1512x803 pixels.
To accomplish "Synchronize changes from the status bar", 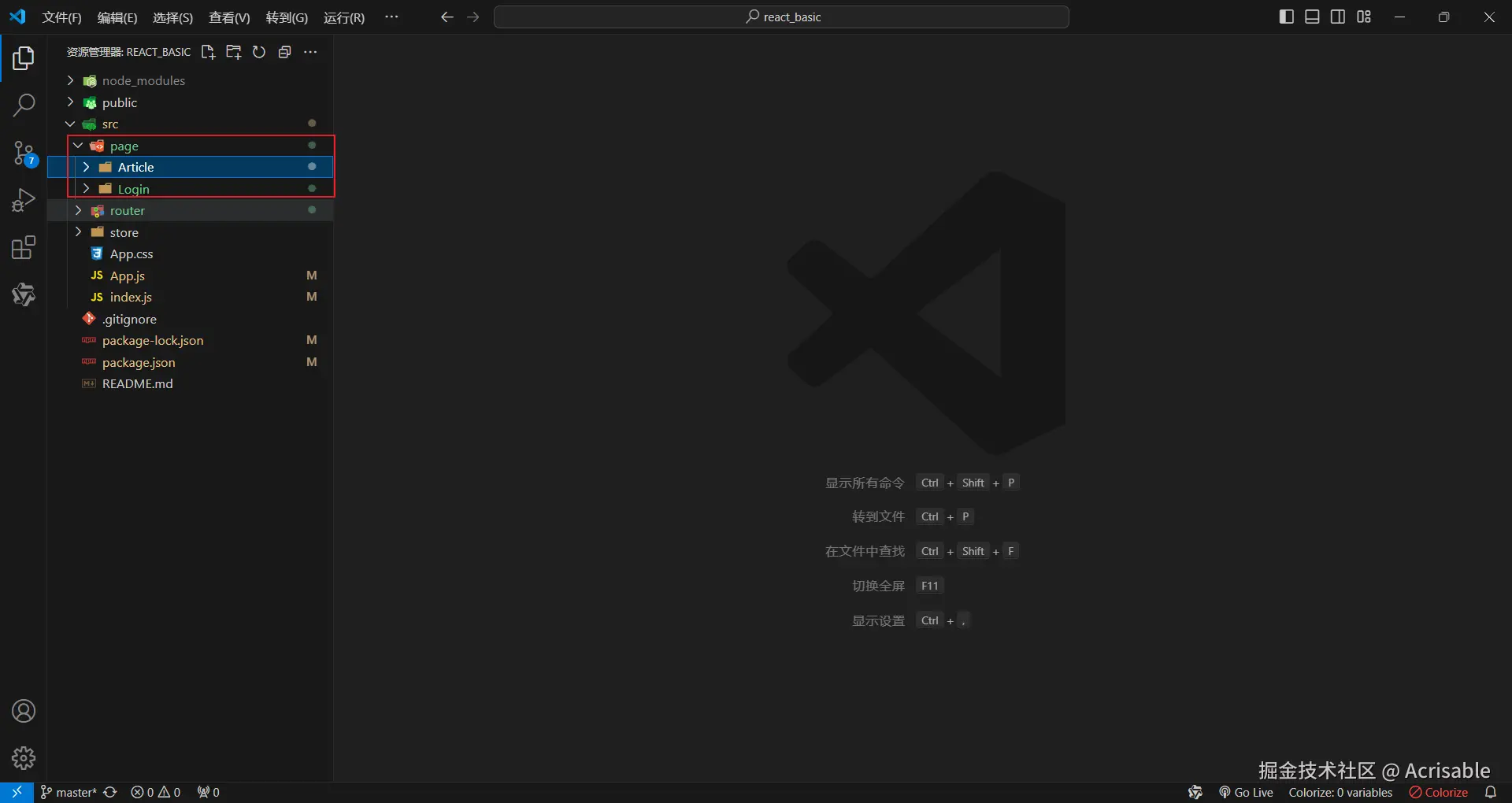I will pyautogui.click(x=110, y=793).
